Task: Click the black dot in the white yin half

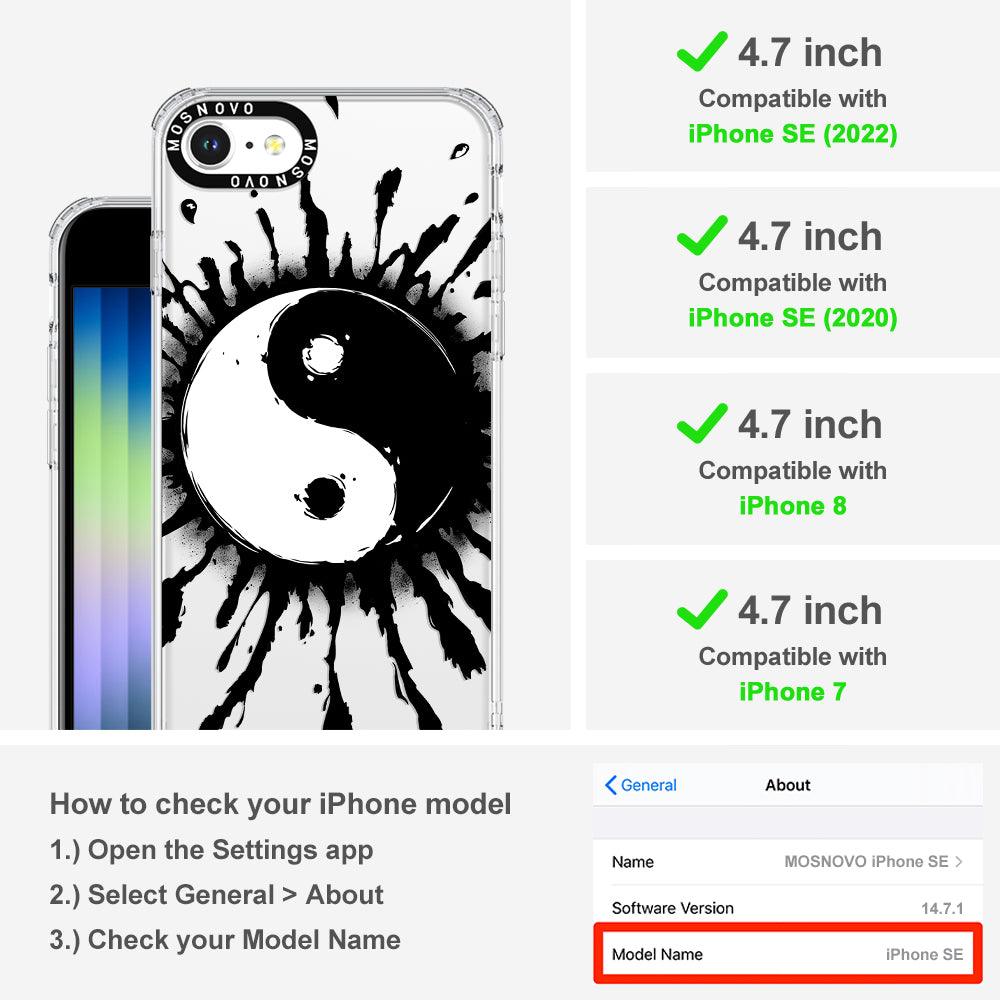Action: click(325, 497)
